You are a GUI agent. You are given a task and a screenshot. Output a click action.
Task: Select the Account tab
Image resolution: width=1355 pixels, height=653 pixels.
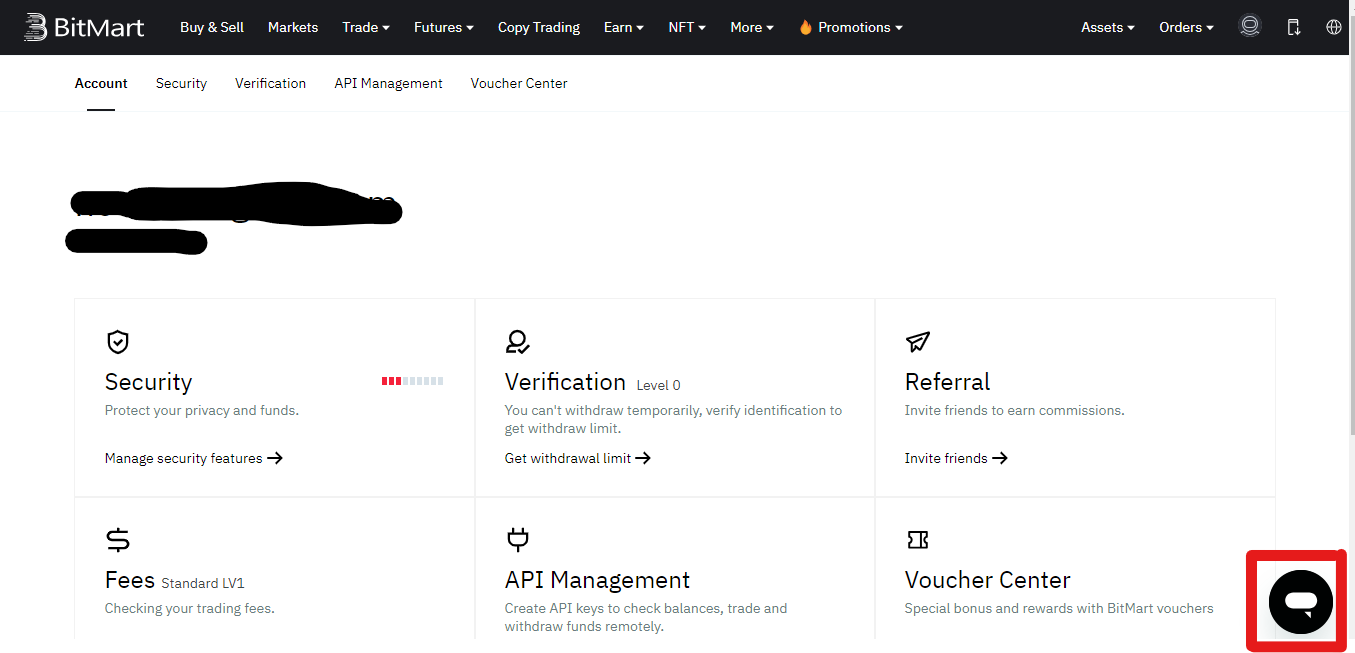pos(101,83)
